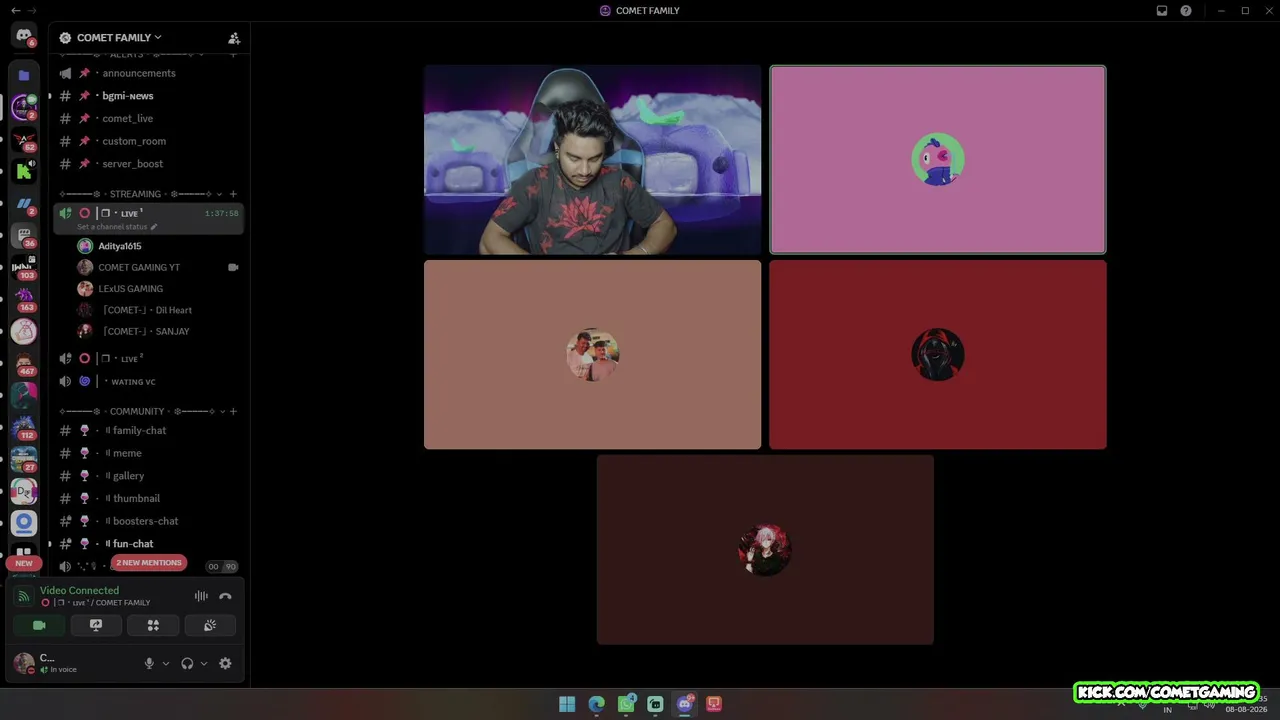This screenshot has height=720, width=1280.
Task: Mute the microphone
Action: click(149, 663)
